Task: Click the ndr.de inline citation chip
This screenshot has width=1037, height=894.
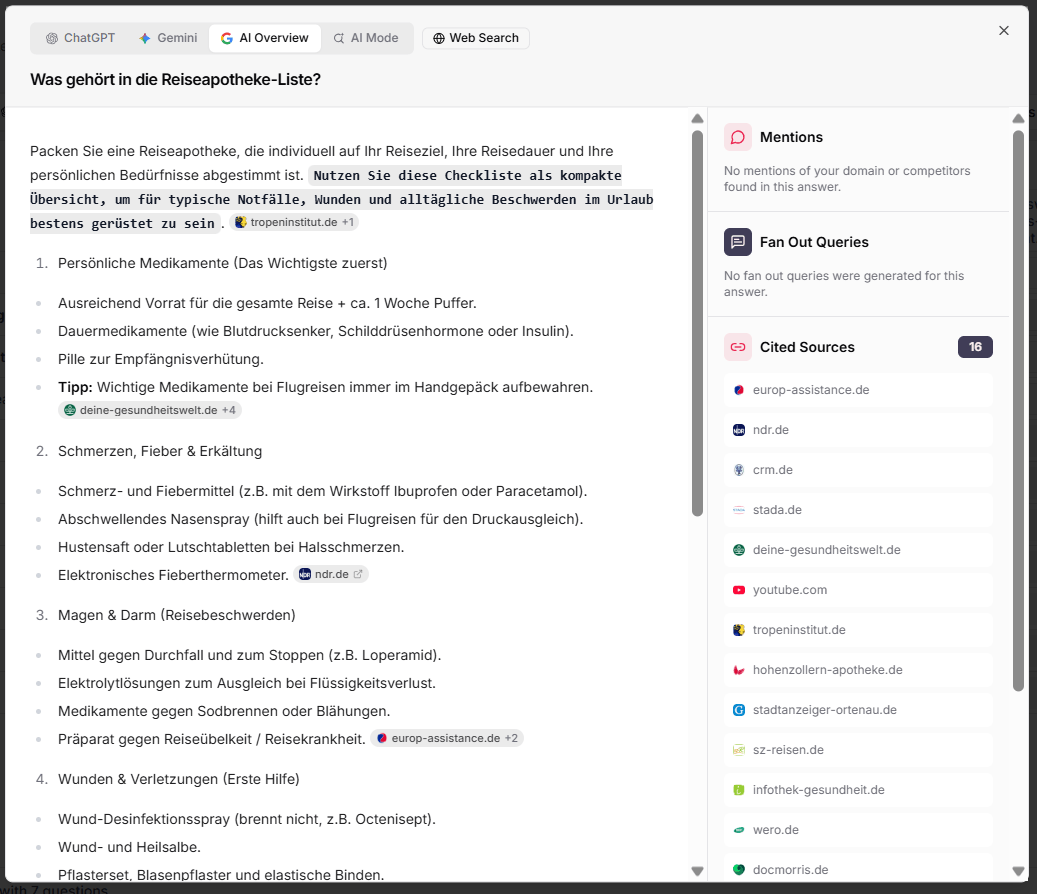Action: 331,574
